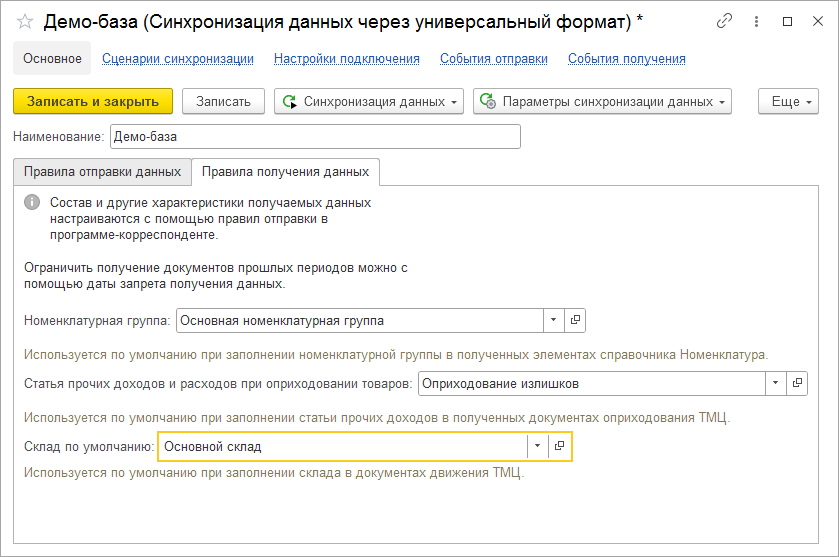Add form to favorites with star icon
Viewport: 839px width, 557px height.
[25, 21]
